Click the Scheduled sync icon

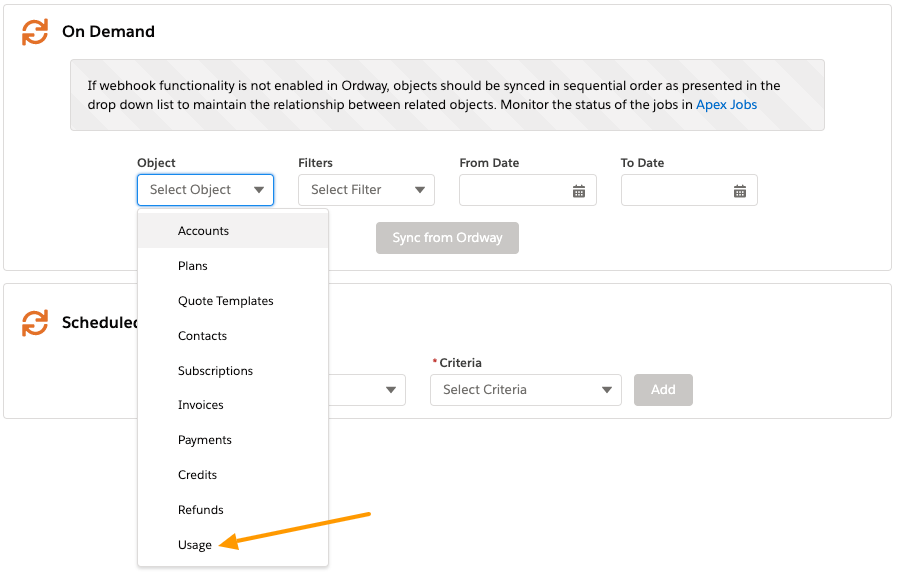[x=35, y=323]
